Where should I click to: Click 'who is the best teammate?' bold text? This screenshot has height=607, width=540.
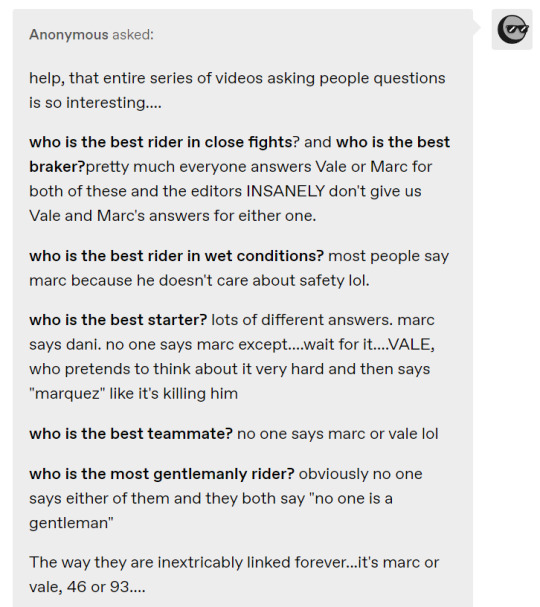131,434
